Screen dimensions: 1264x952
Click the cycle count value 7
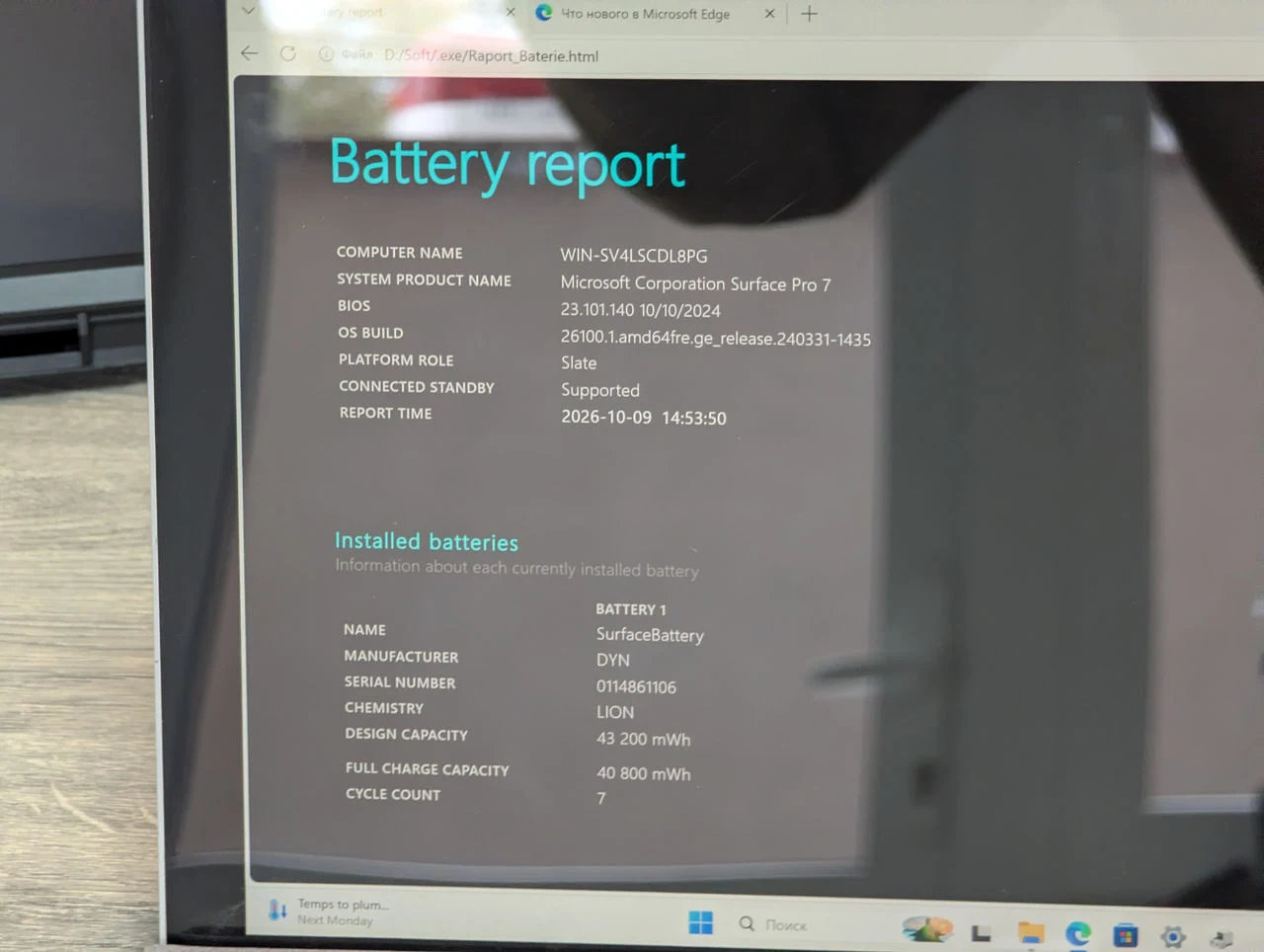(601, 798)
